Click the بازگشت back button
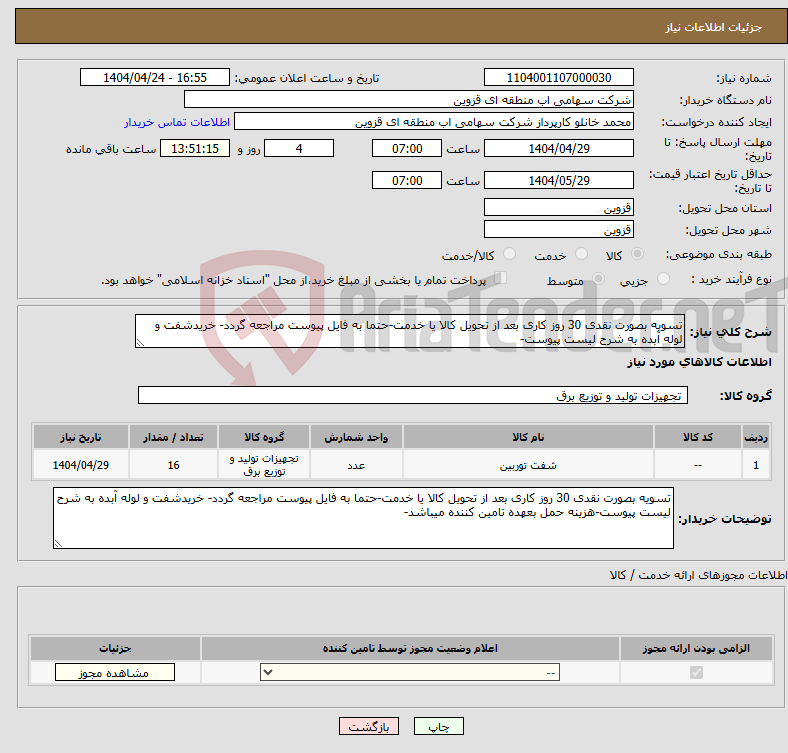Viewport: 788px width, 753px height. point(369,726)
